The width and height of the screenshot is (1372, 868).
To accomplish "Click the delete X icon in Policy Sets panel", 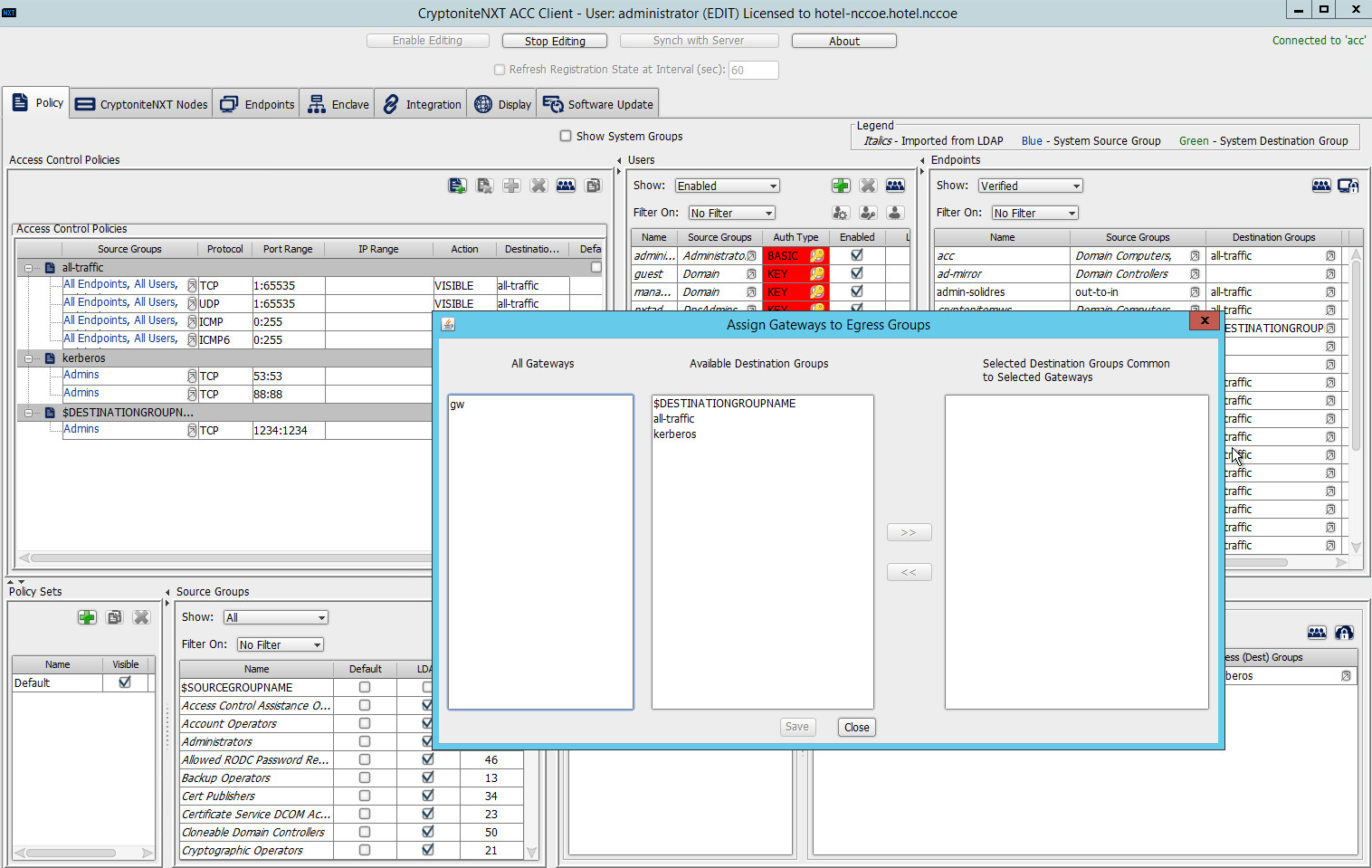I will pos(141,617).
